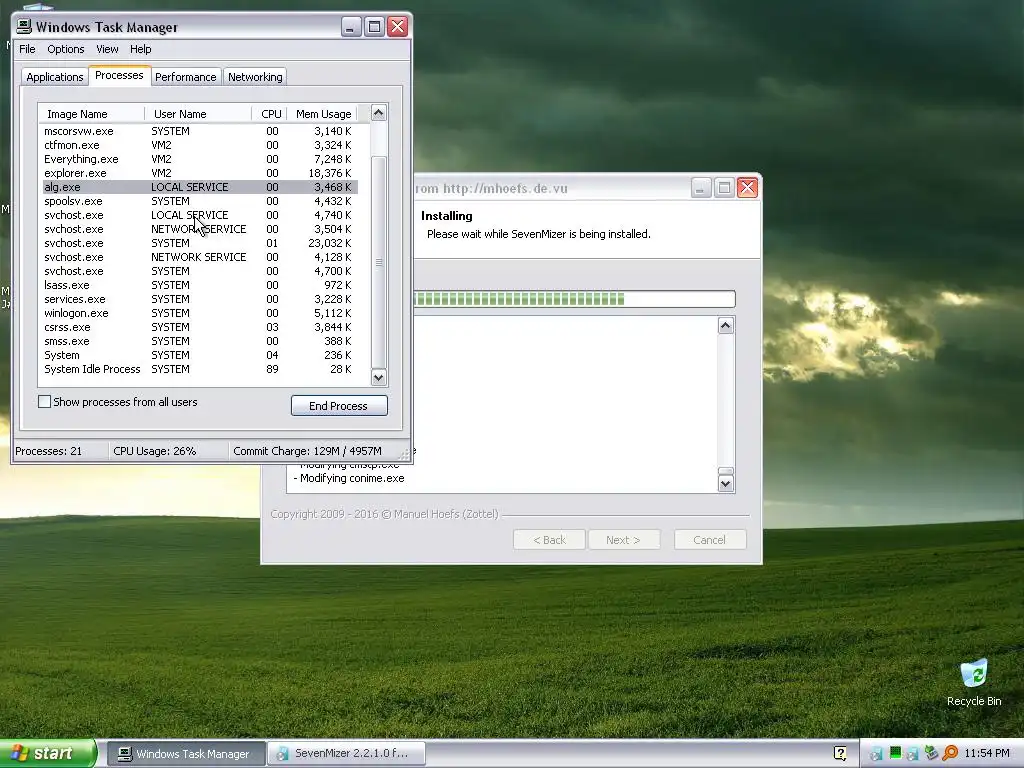Select the Everything.exe process row
The width and height of the screenshot is (1024, 768).
(x=200, y=159)
